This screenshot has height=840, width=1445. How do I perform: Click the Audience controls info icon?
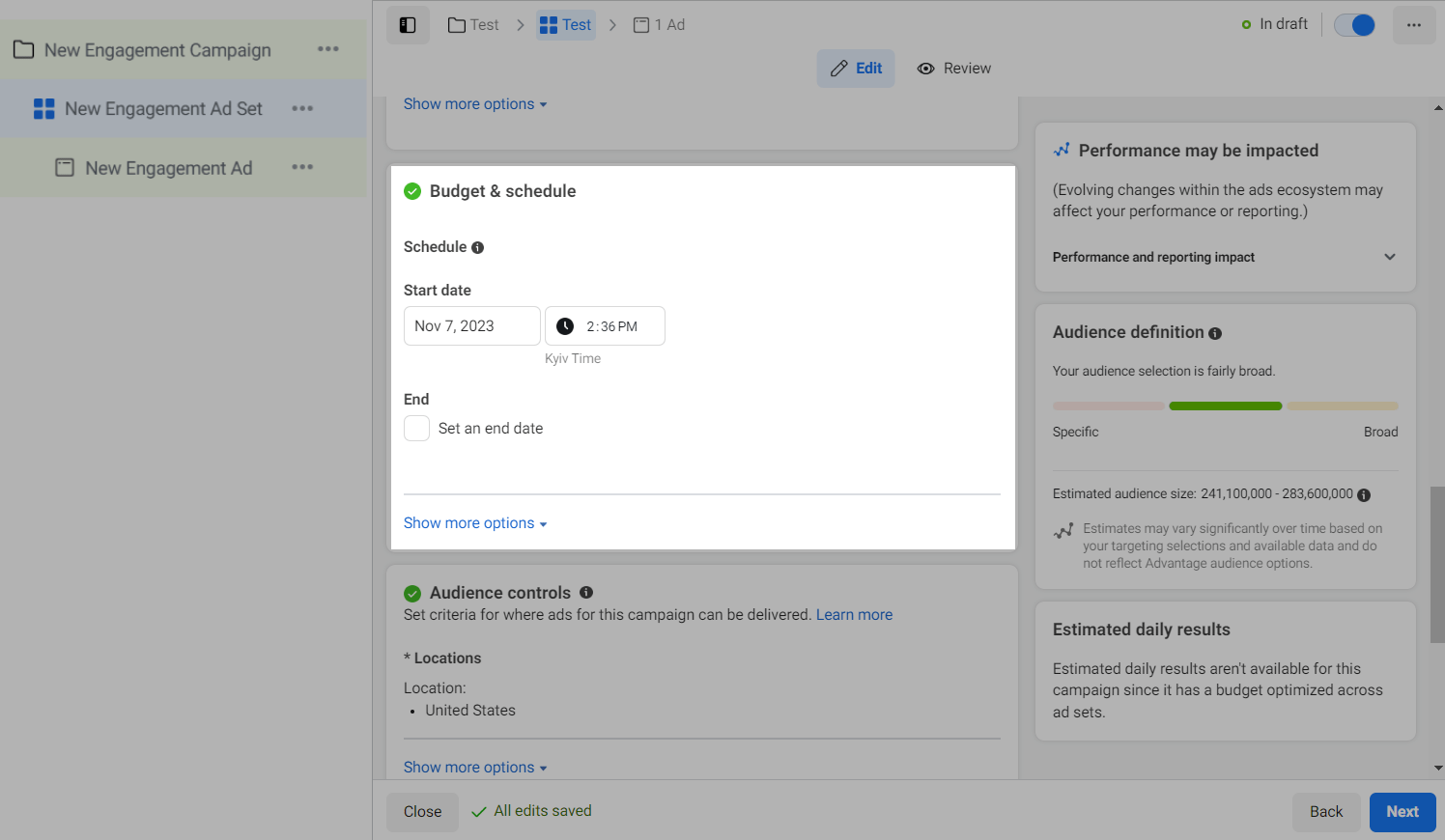(x=586, y=593)
